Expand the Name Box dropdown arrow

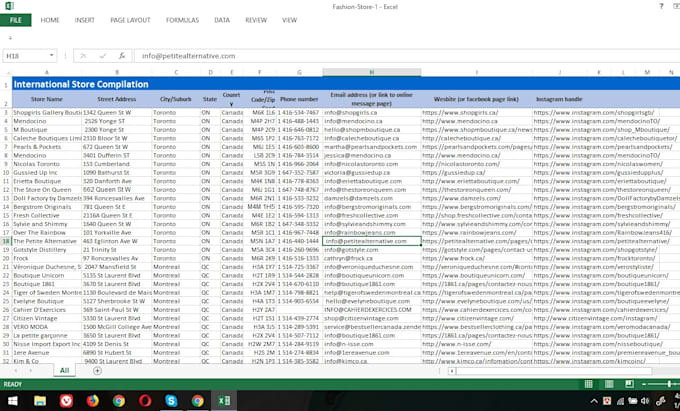(52, 55)
